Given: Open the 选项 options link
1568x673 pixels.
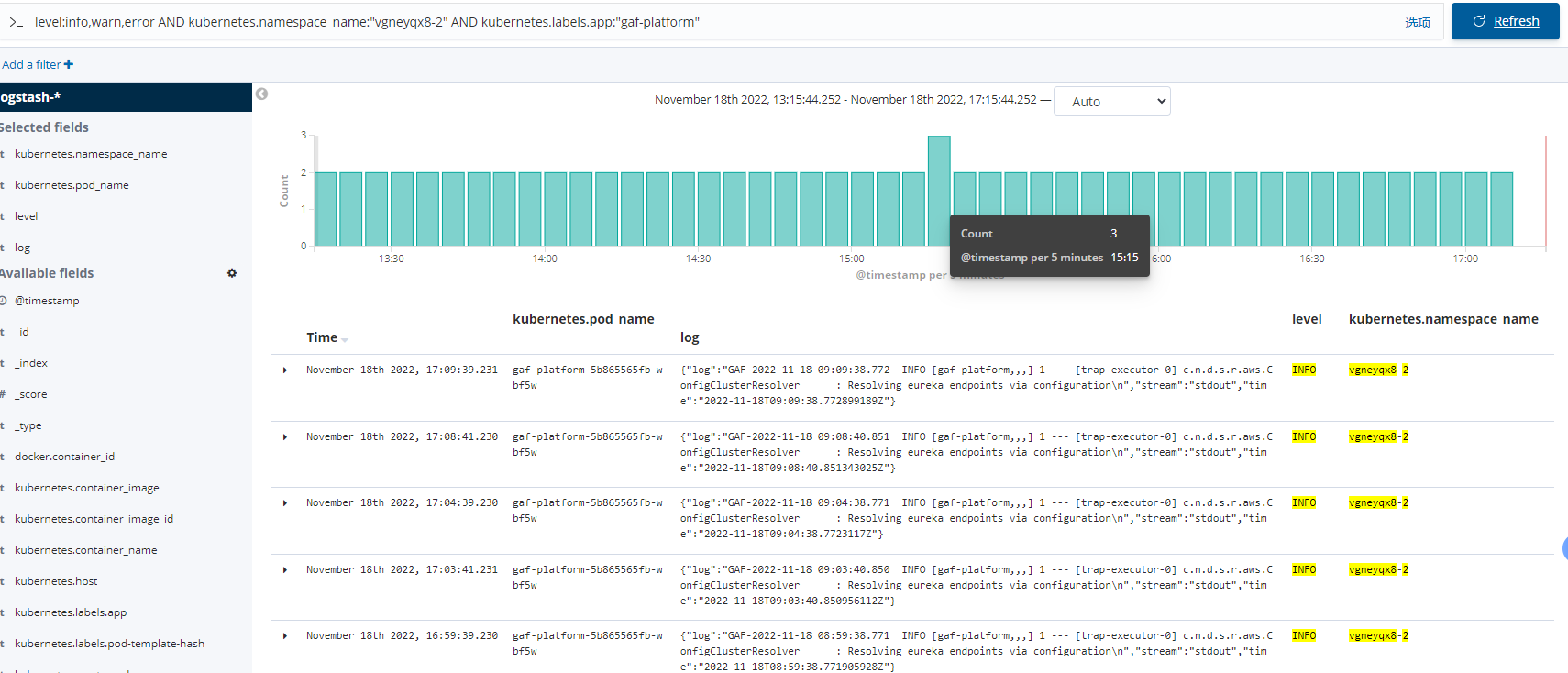Looking at the screenshot, I should (1418, 22).
